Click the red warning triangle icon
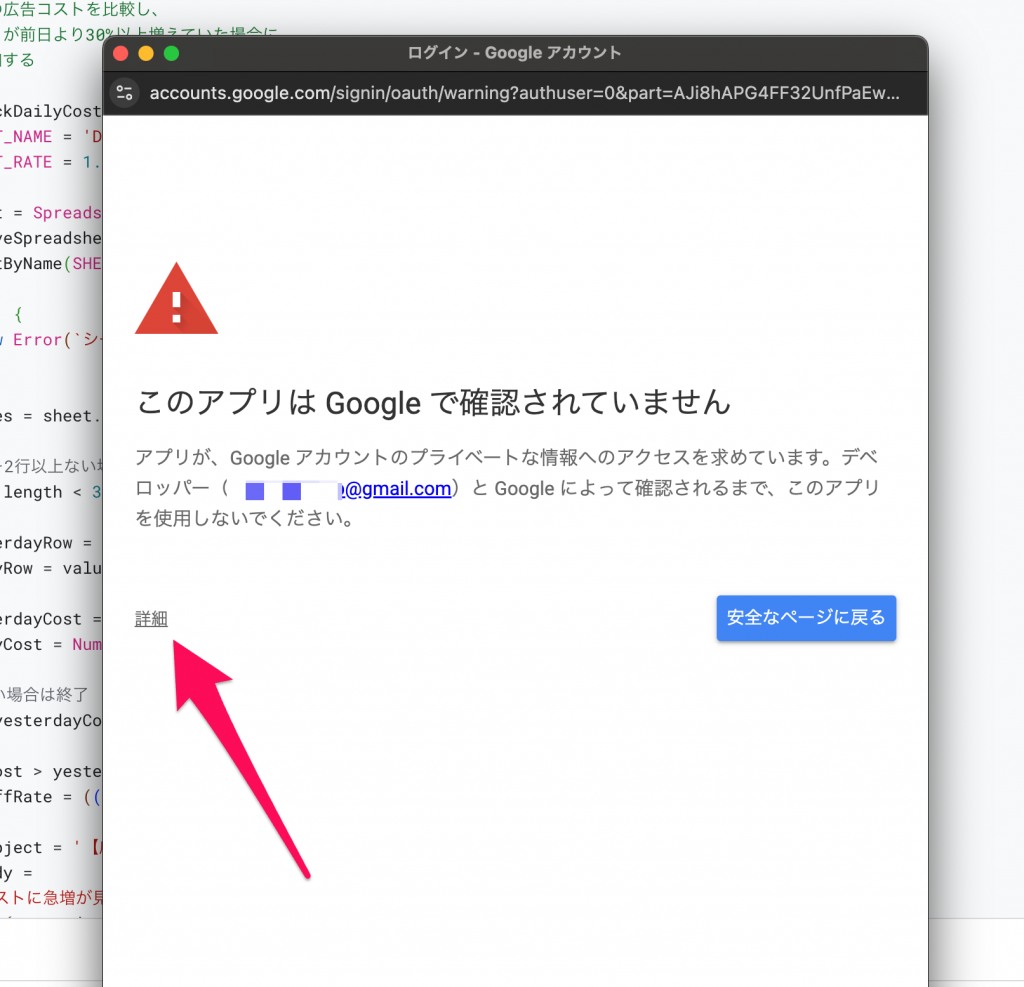The image size is (1024, 987). tap(176, 299)
